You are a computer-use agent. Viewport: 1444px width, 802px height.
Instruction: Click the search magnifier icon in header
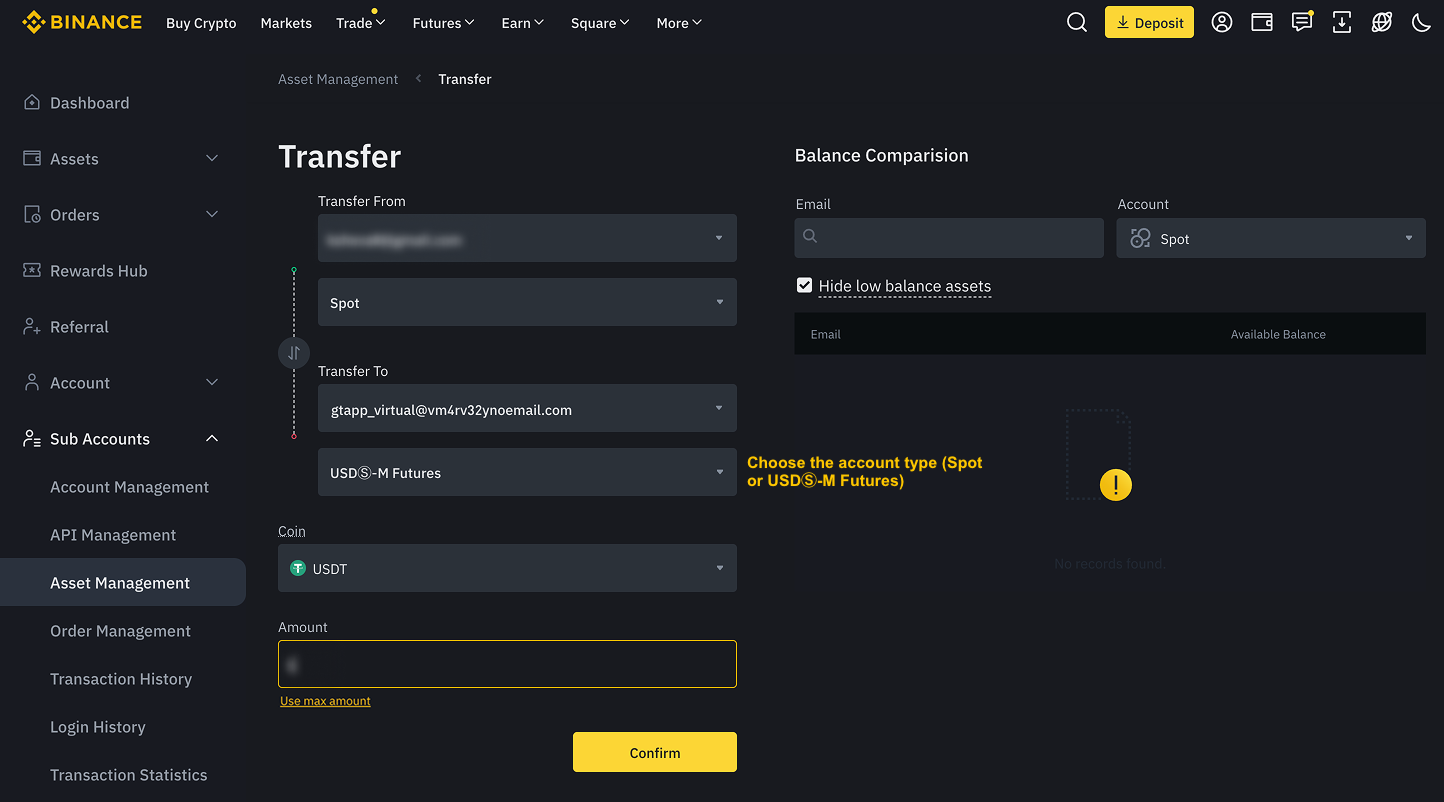coord(1076,23)
